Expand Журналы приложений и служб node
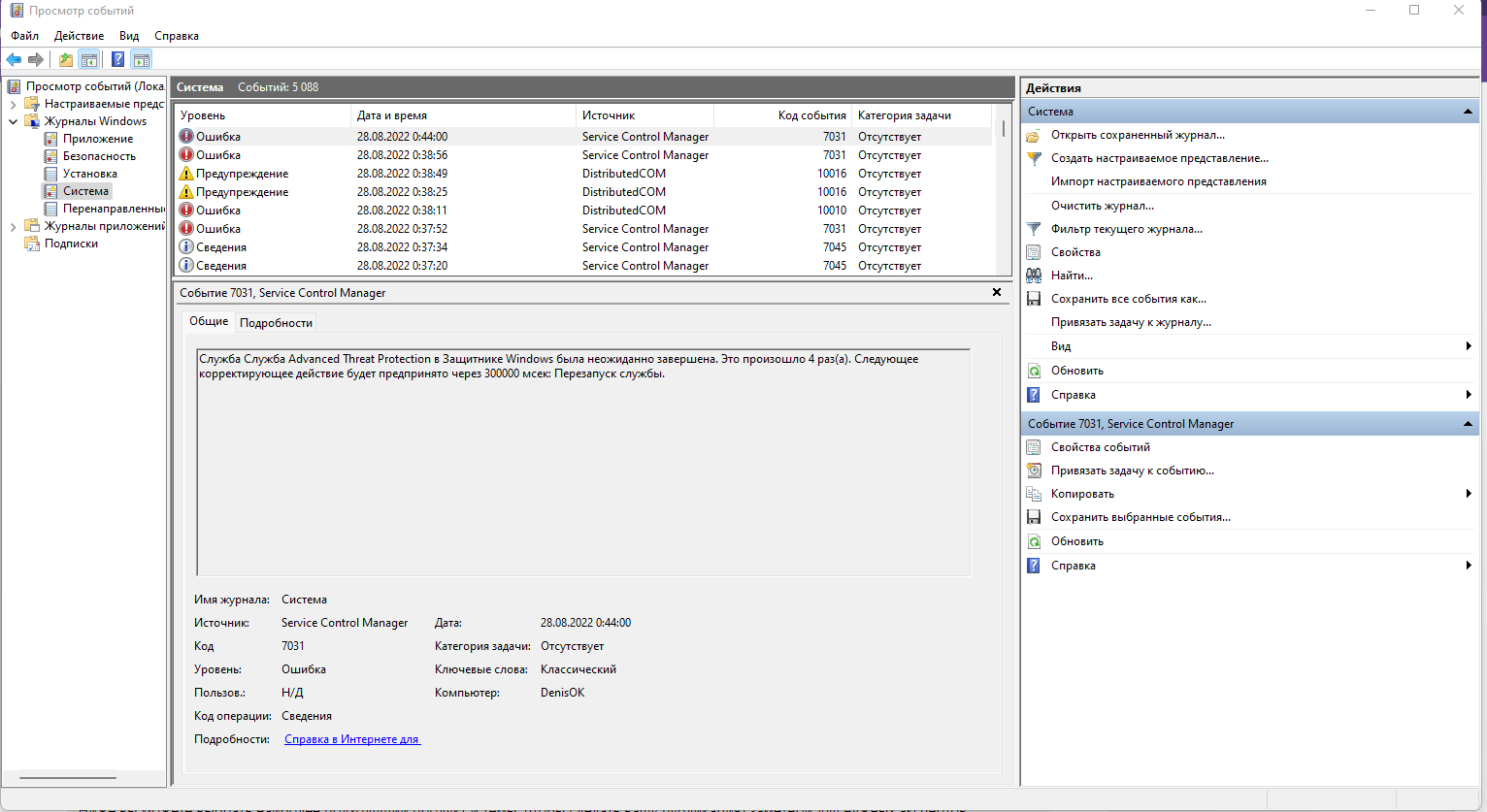The height and width of the screenshot is (812, 1487). click(x=13, y=226)
